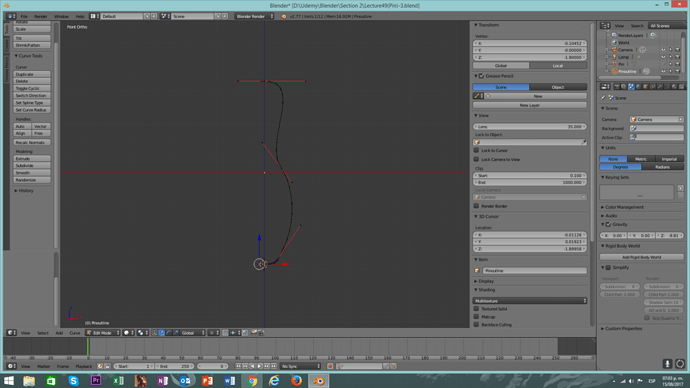Click the Lens value slider field

tap(530, 126)
